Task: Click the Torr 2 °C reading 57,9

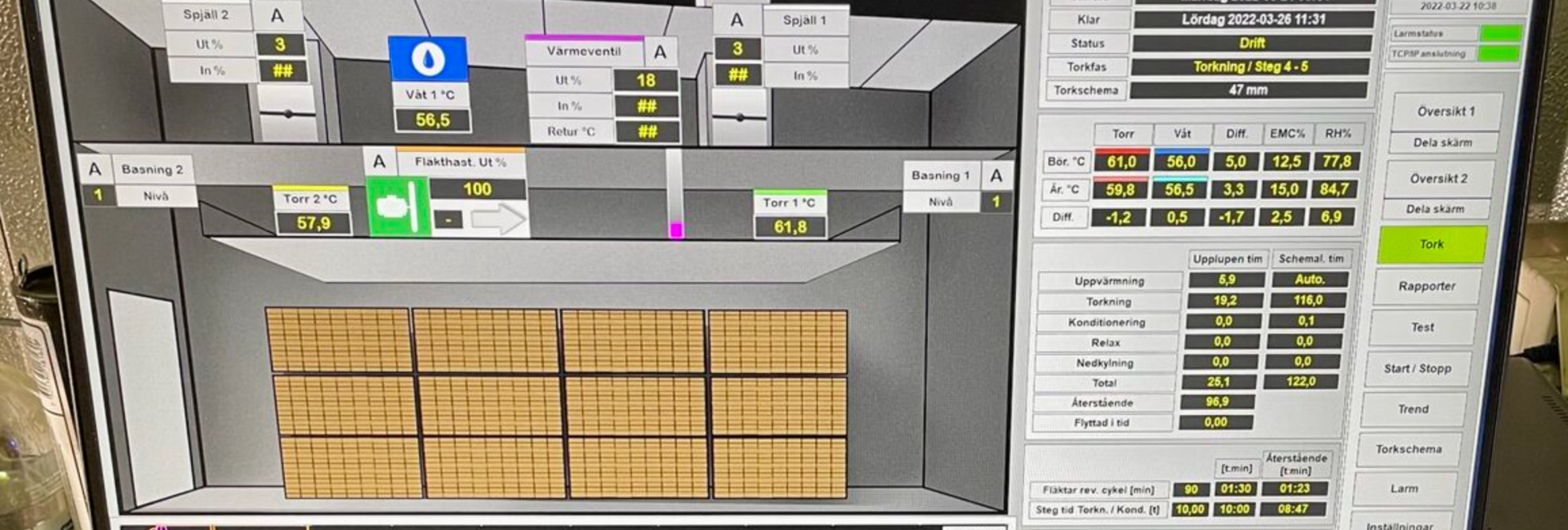Action: pyautogui.click(x=314, y=223)
